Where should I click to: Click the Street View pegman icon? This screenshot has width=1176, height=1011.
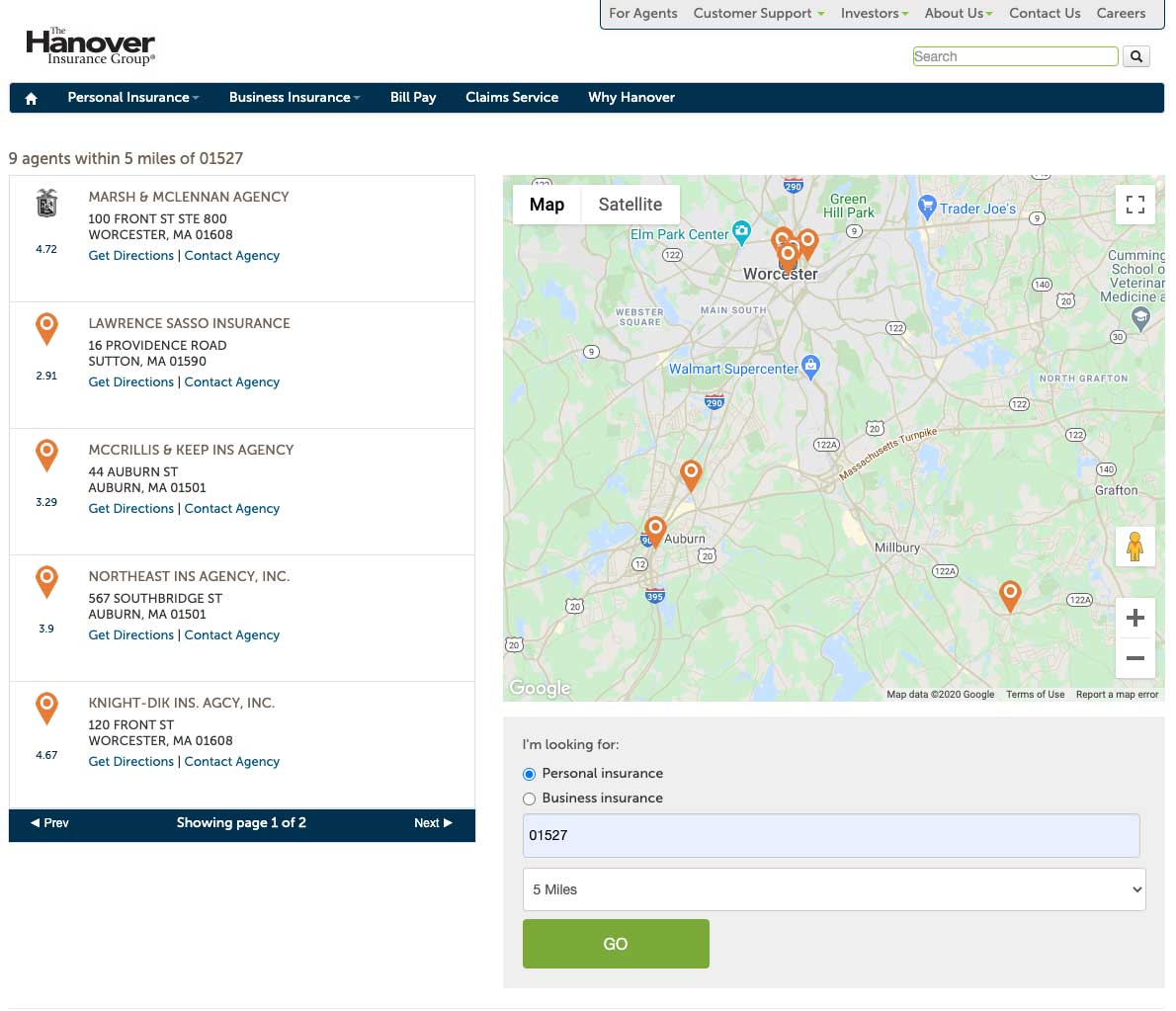1134,546
